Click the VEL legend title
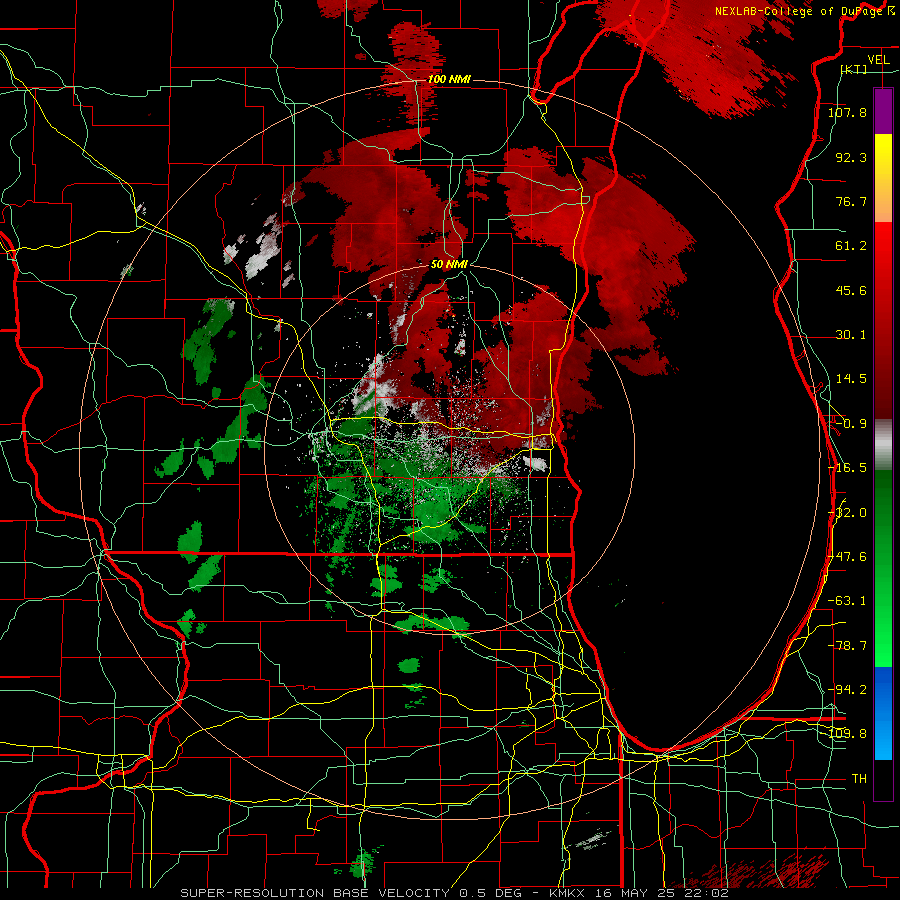Viewport: 900px width, 900px height. 878,60
